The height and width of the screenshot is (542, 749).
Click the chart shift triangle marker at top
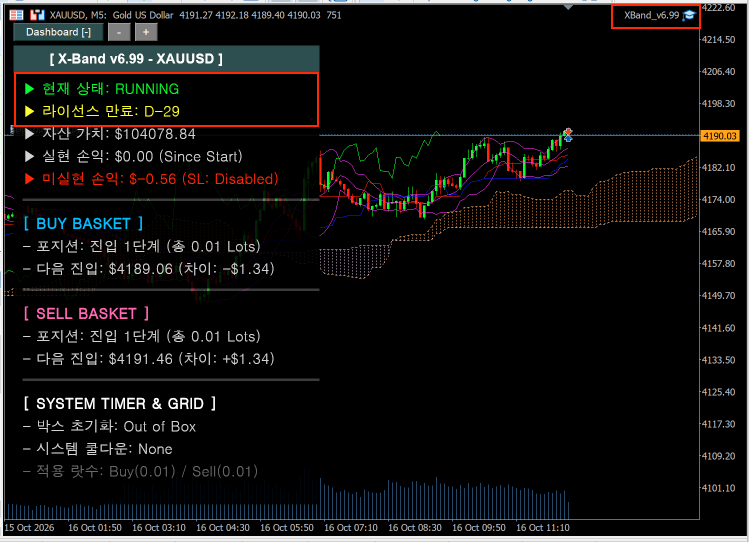[568, 8]
